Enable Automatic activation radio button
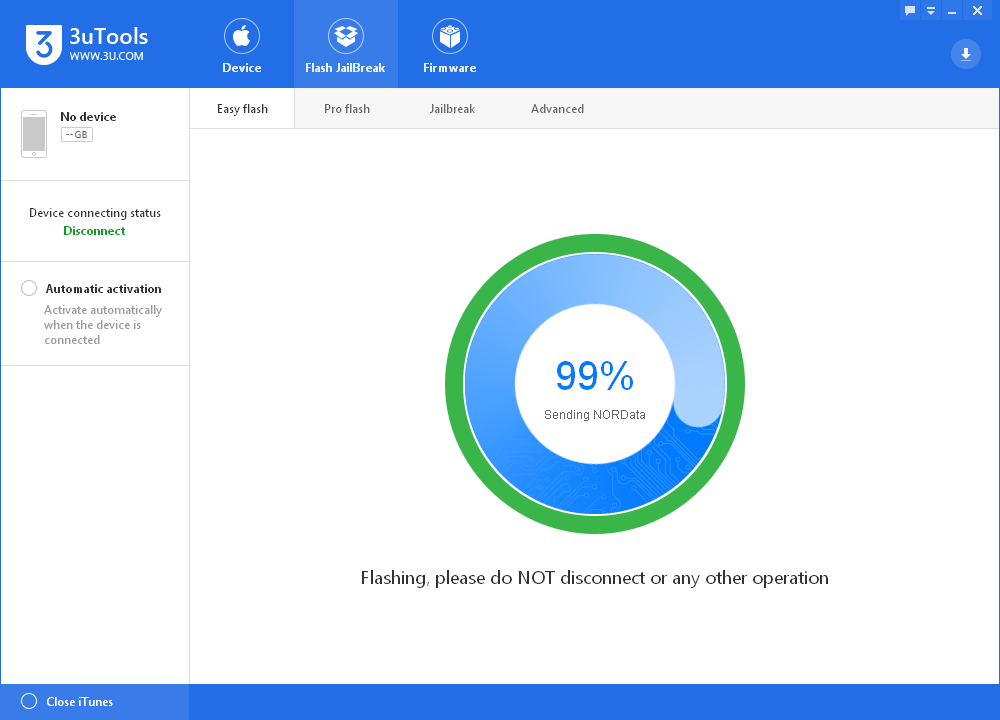Screen dimensions: 1000x720 click(29, 288)
